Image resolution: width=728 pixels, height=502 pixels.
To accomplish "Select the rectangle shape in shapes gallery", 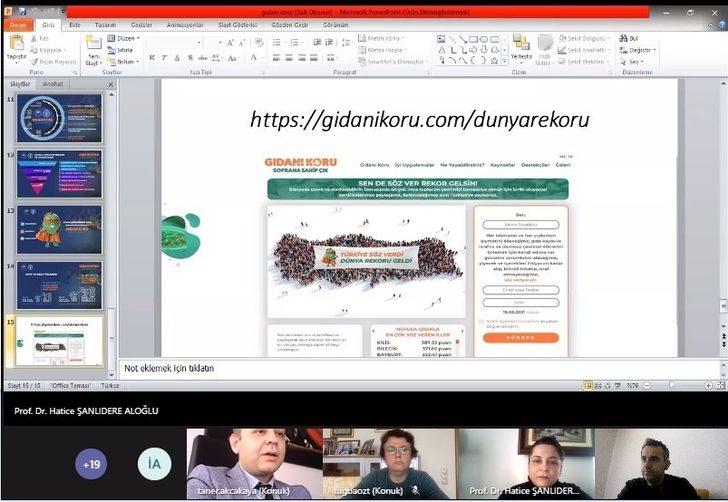I will pyautogui.click(x=473, y=39).
